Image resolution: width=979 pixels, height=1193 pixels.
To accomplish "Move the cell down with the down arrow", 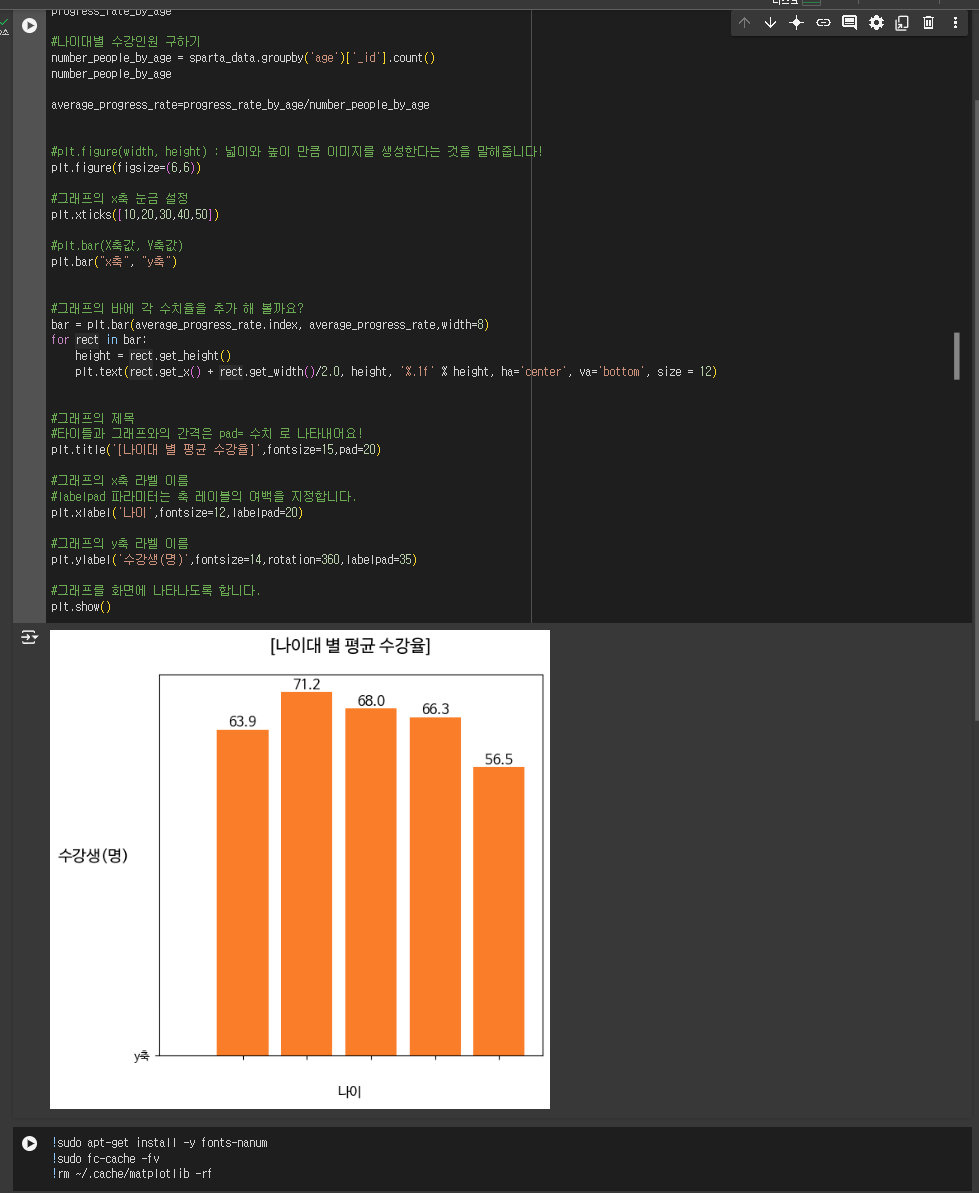I will [770, 23].
